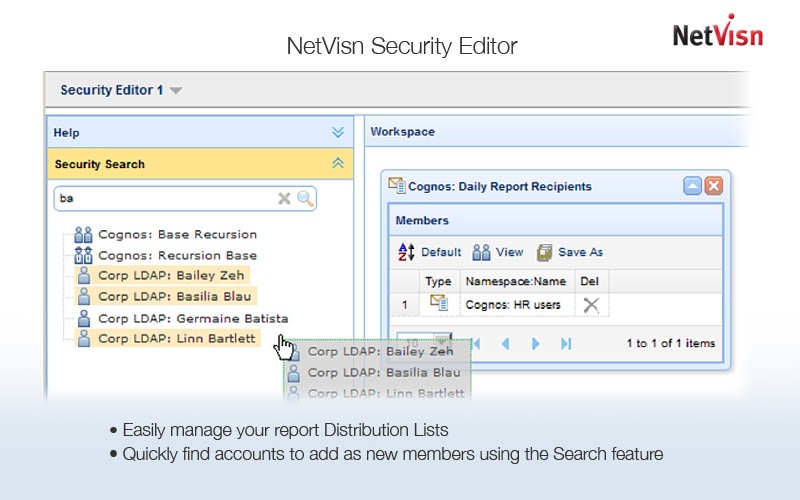Image resolution: width=800 pixels, height=500 pixels.
Task: Click the Default sort A-Z icon
Action: click(406, 252)
